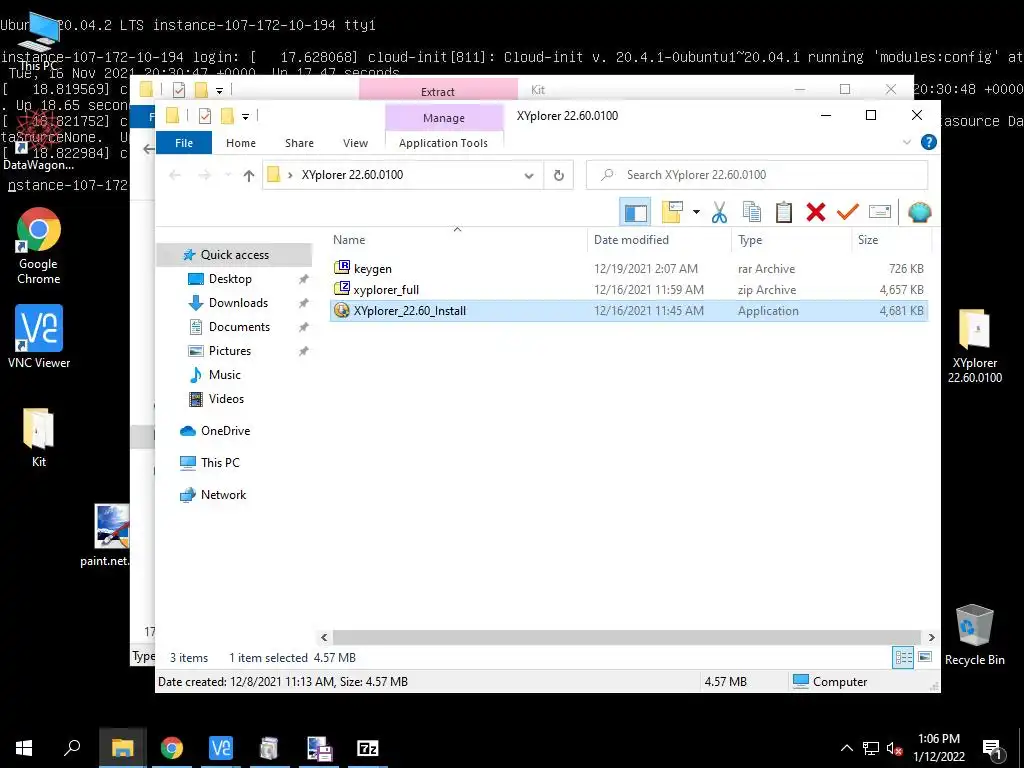Click the Properties quick access toolbar icon
1024x768 pixels.
click(x=204, y=116)
